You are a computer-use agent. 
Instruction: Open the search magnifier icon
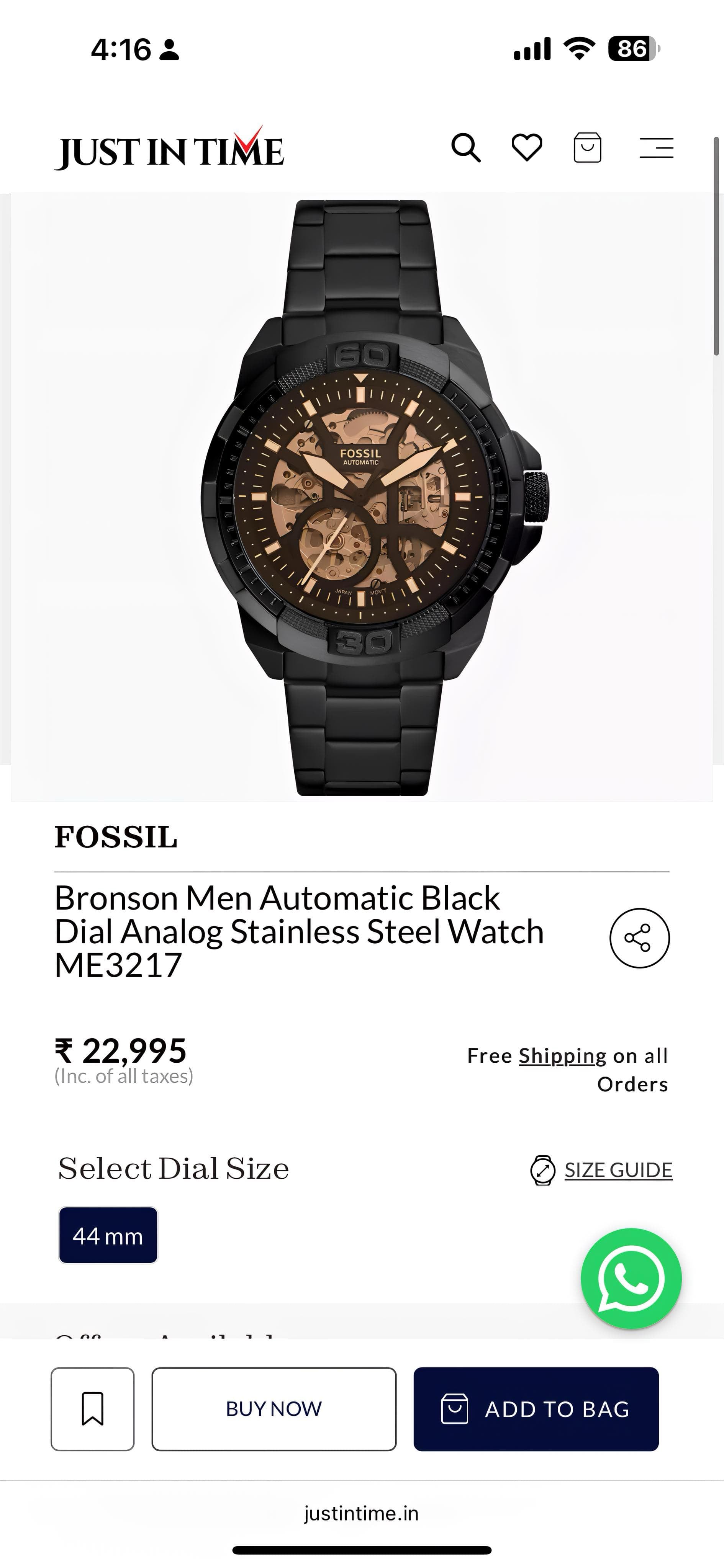tap(466, 148)
